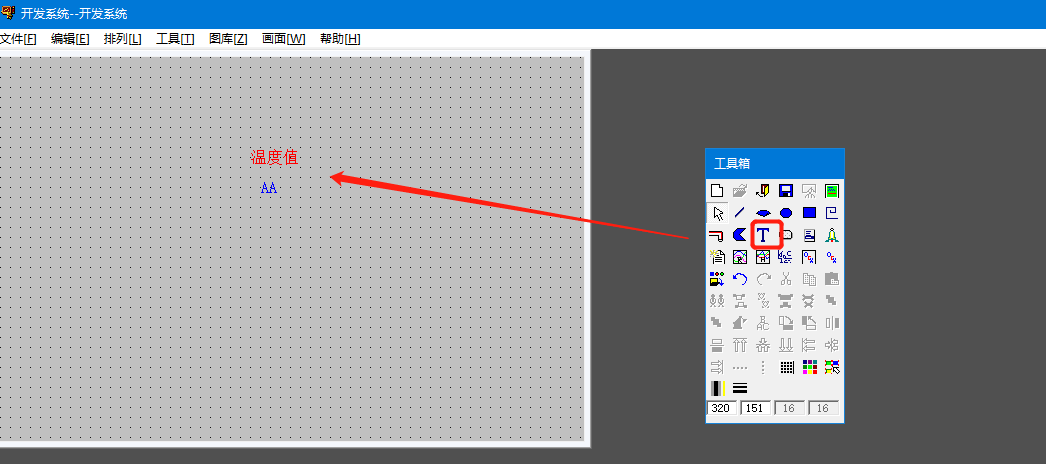Click the blue undo arrow
Screen dimensions: 1046x464
[740, 279]
